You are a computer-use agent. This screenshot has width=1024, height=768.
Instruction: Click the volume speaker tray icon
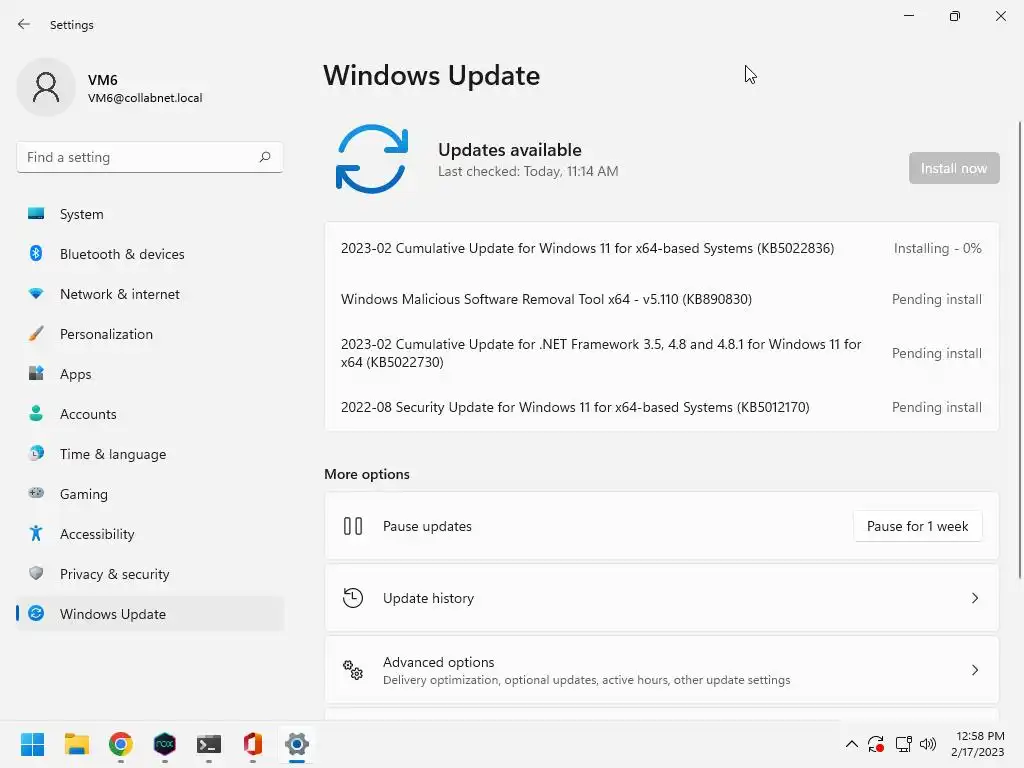click(x=928, y=744)
